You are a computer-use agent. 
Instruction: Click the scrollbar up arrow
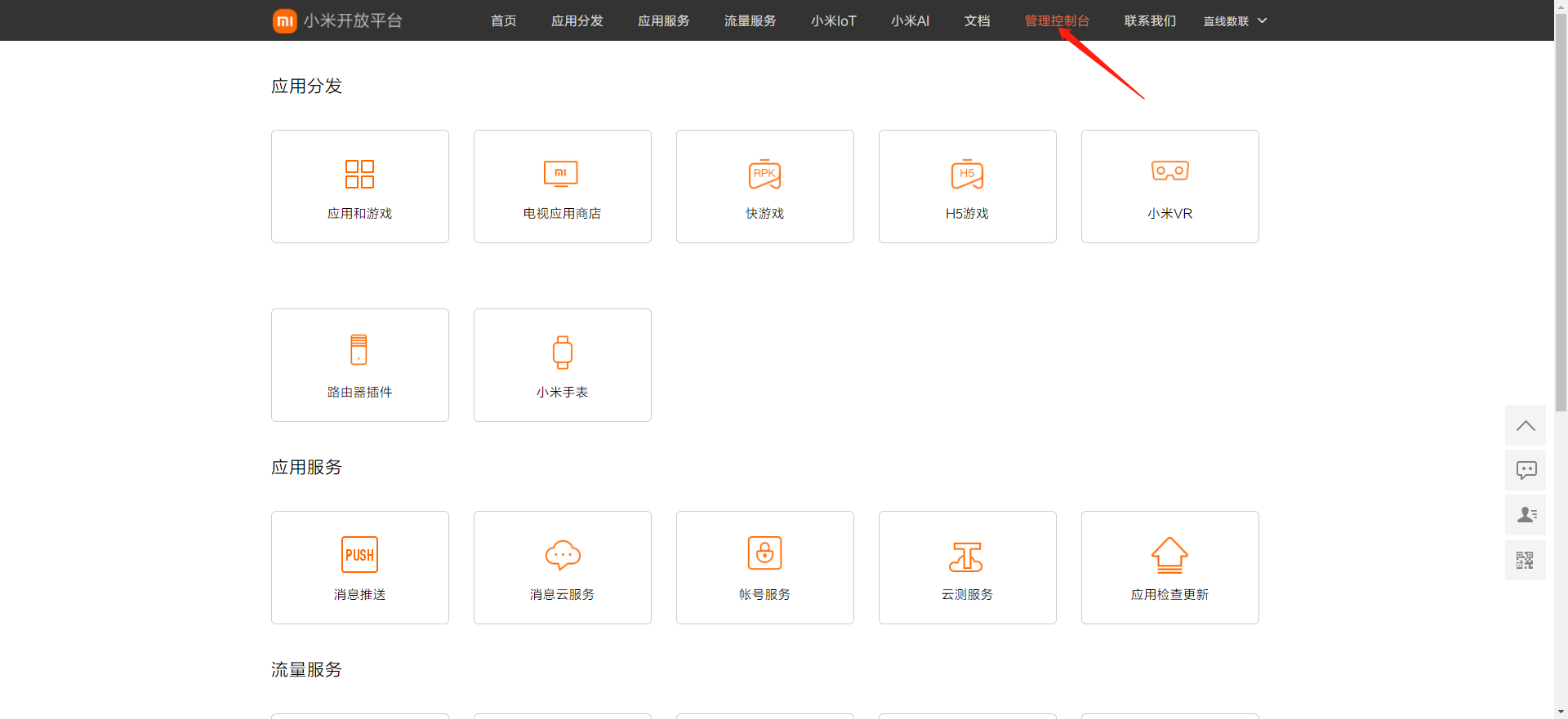click(1561, 6)
